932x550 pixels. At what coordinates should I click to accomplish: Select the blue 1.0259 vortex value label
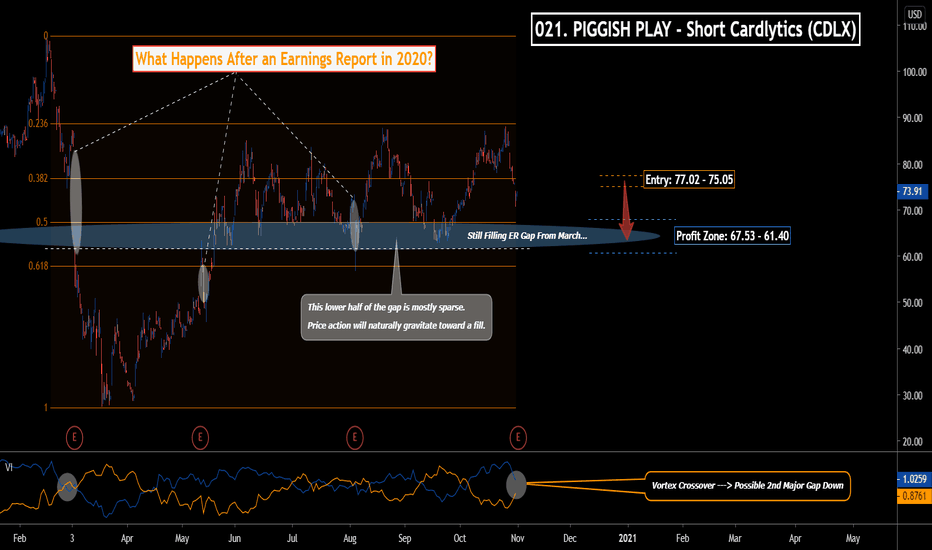pos(914,479)
